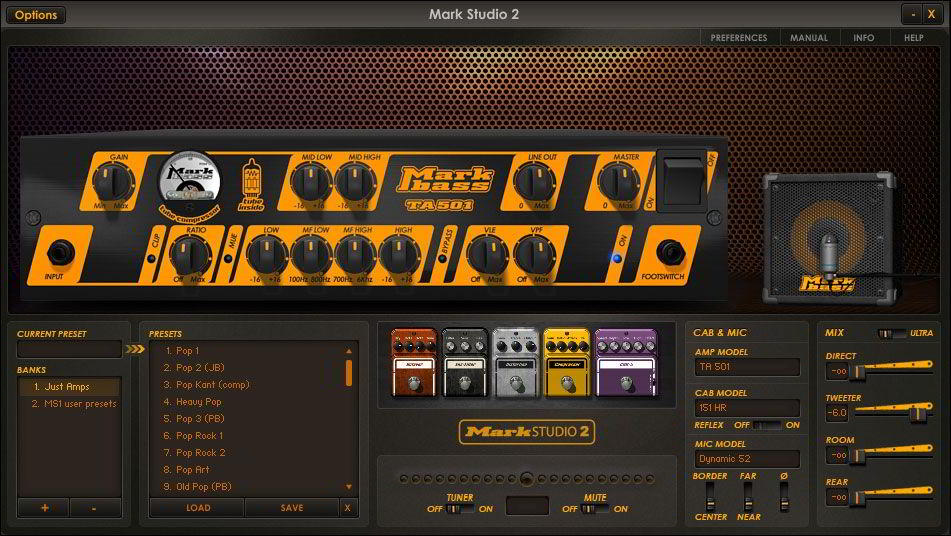Open the AMP MODEL selector showing TA 501
Viewport: 951px width, 536px height.
point(747,367)
